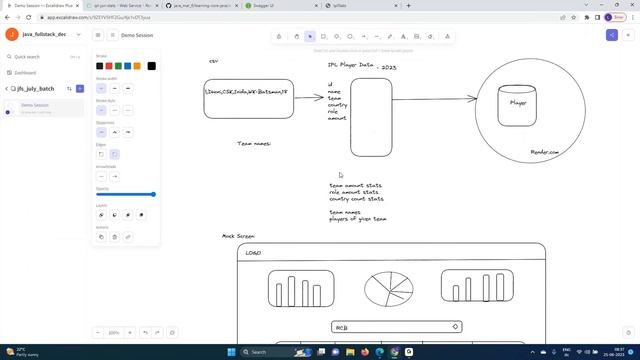Click the purple Share button

point(612,35)
